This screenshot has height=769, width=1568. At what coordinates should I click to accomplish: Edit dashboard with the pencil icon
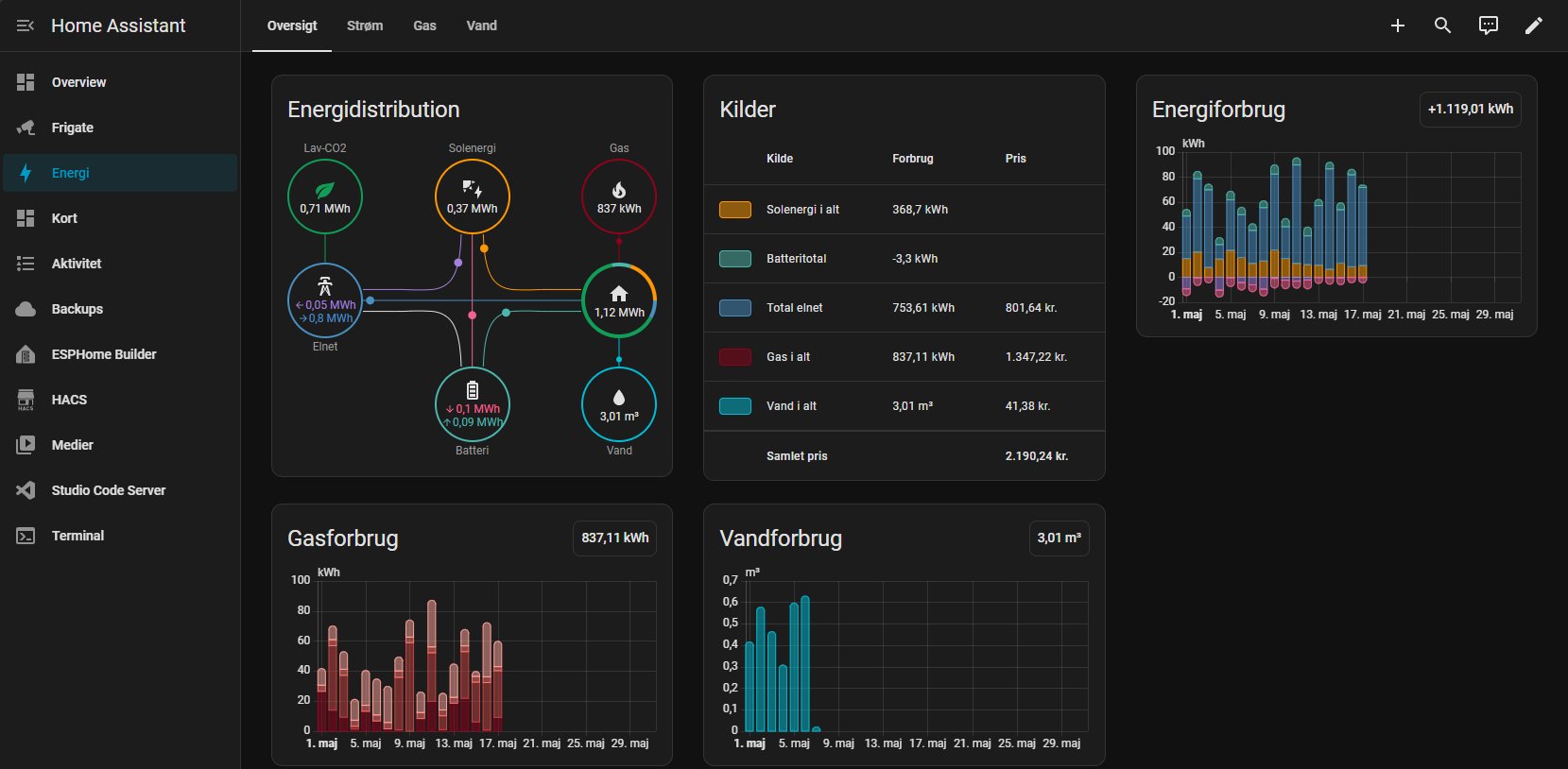1534,26
